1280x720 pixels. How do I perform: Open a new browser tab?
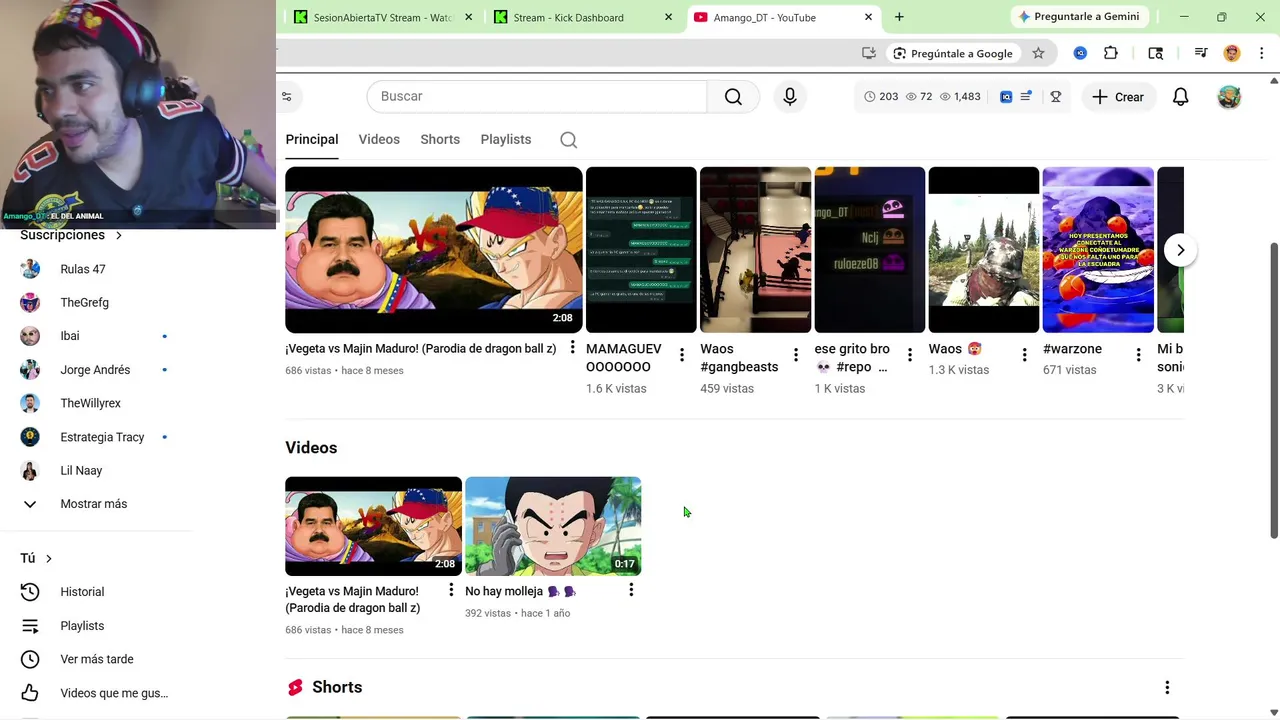coord(899,17)
